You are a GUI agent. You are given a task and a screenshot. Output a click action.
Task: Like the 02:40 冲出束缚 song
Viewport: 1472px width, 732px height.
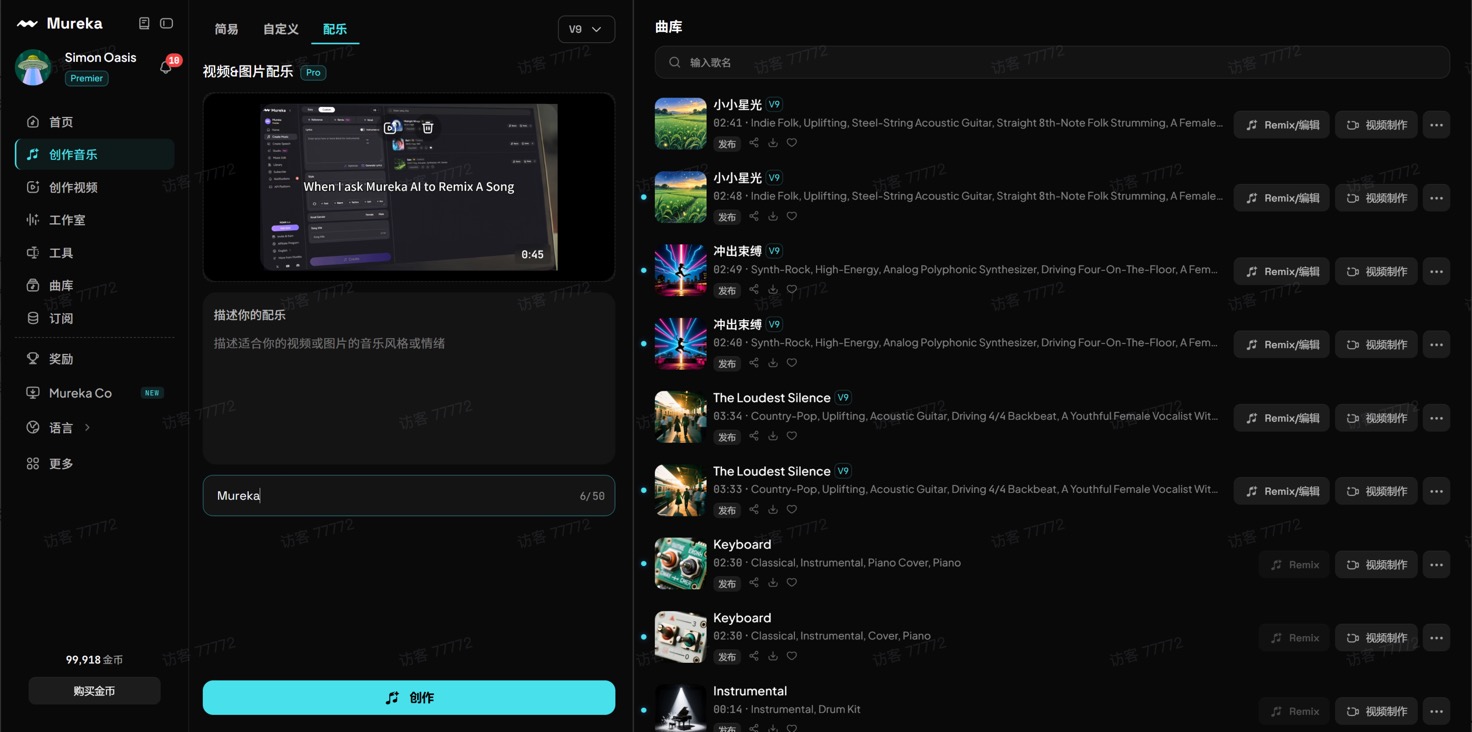pos(792,363)
